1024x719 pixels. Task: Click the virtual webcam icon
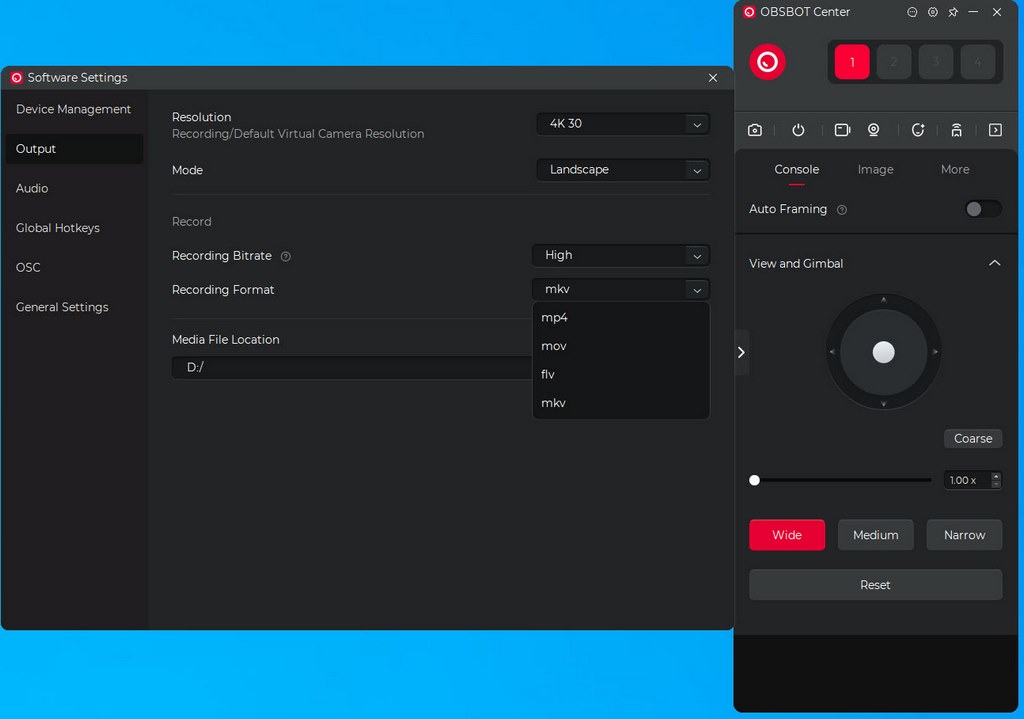pos(873,130)
